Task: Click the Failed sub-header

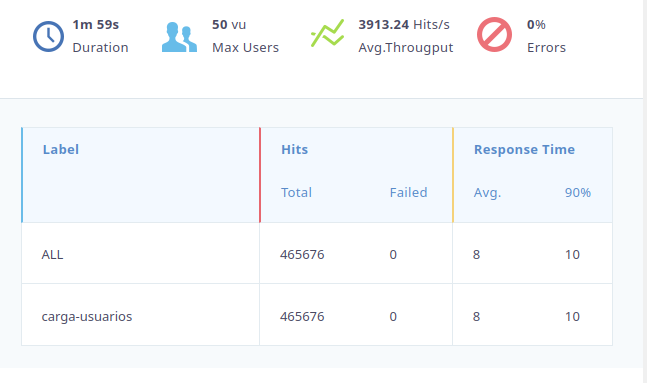Action: tap(409, 193)
